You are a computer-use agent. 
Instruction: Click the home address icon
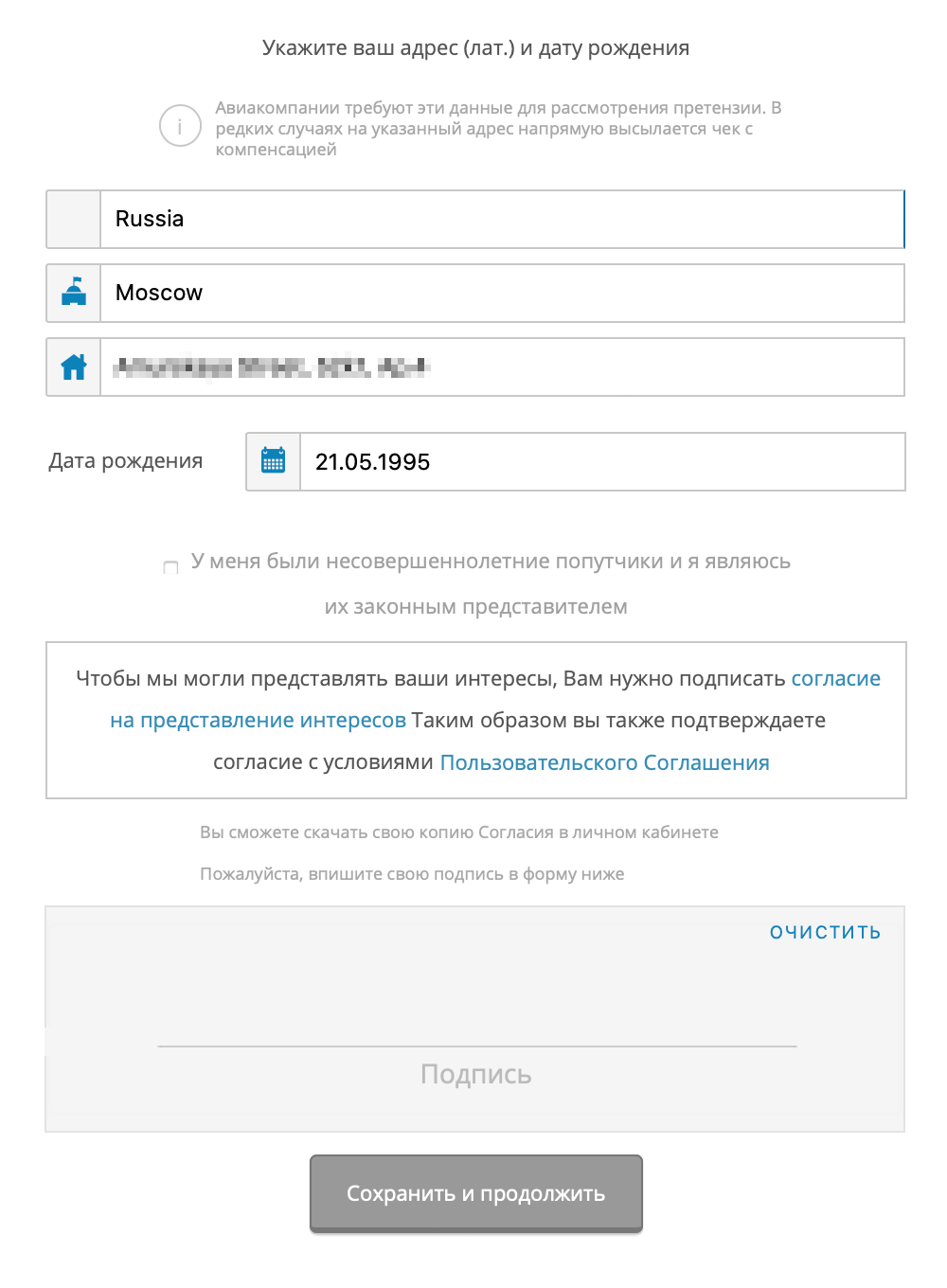(74, 367)
